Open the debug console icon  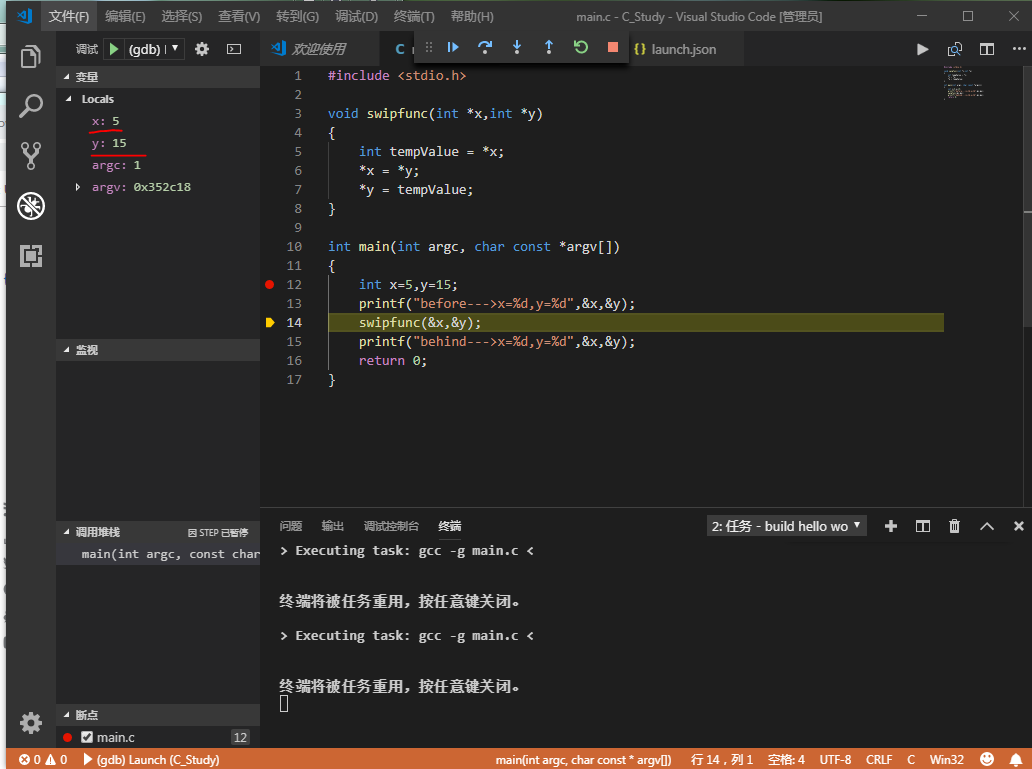point(234,49)
